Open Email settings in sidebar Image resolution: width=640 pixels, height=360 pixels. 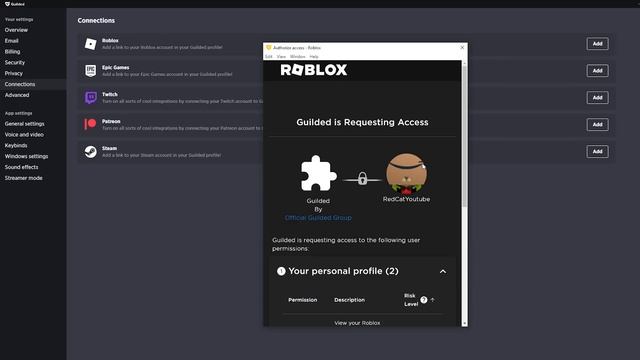(11, 41)
